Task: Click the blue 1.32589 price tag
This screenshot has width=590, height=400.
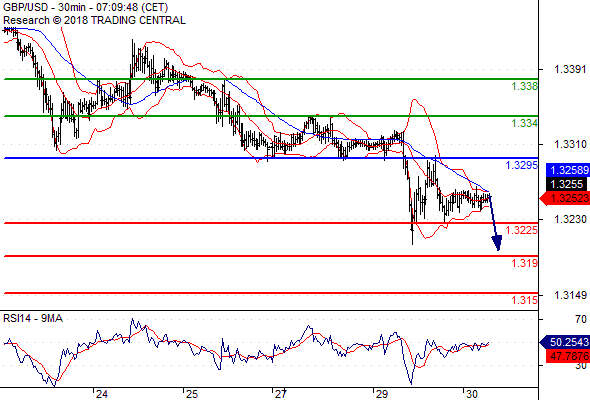Action: pyautogui.click(x=568, y=170)
